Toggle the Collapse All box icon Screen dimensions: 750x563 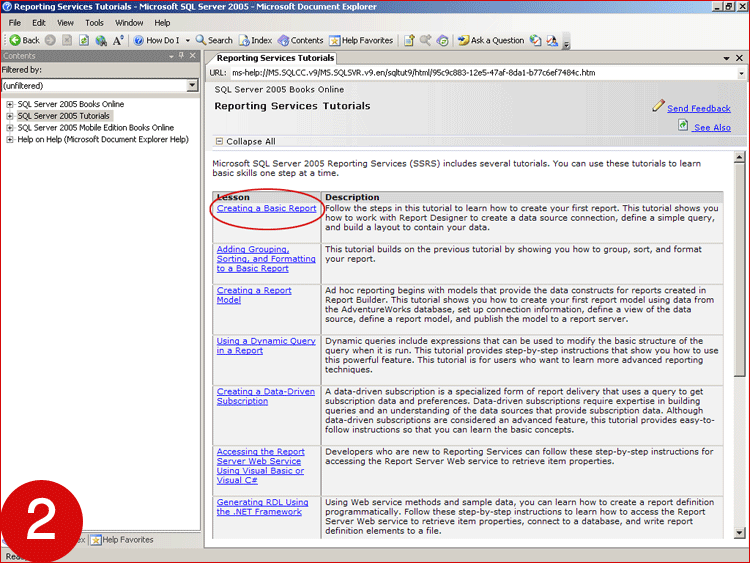tap(219, 141)
